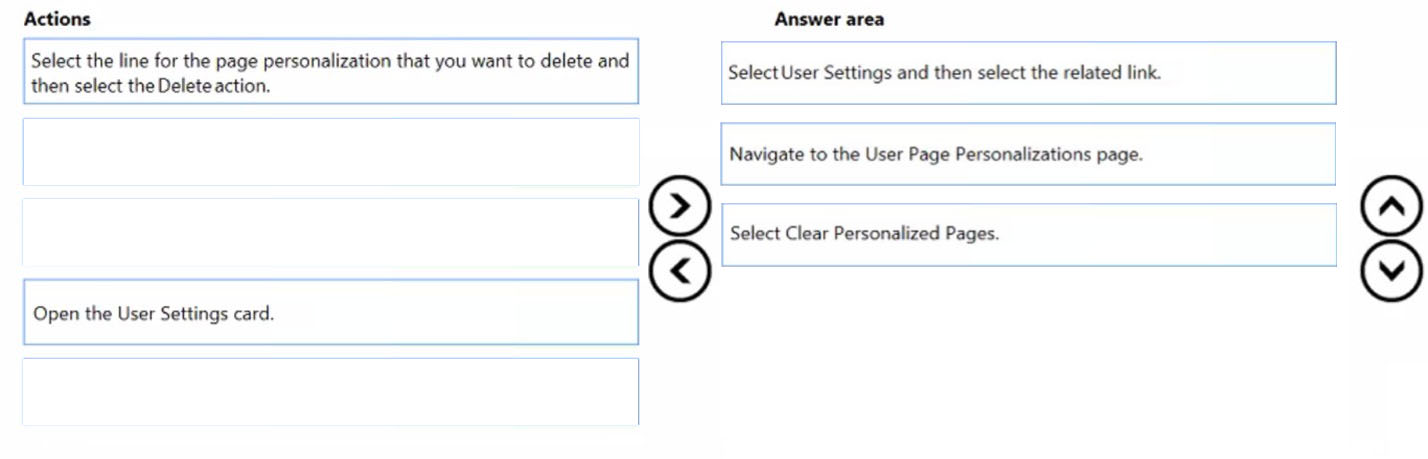Click the move right arrow button
The height and width of the screenshot is (459, 1428).
click(x=680, y=207)
